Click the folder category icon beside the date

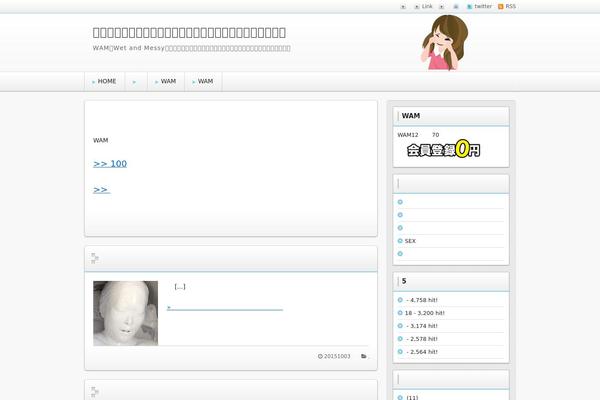tap(364, 356)
